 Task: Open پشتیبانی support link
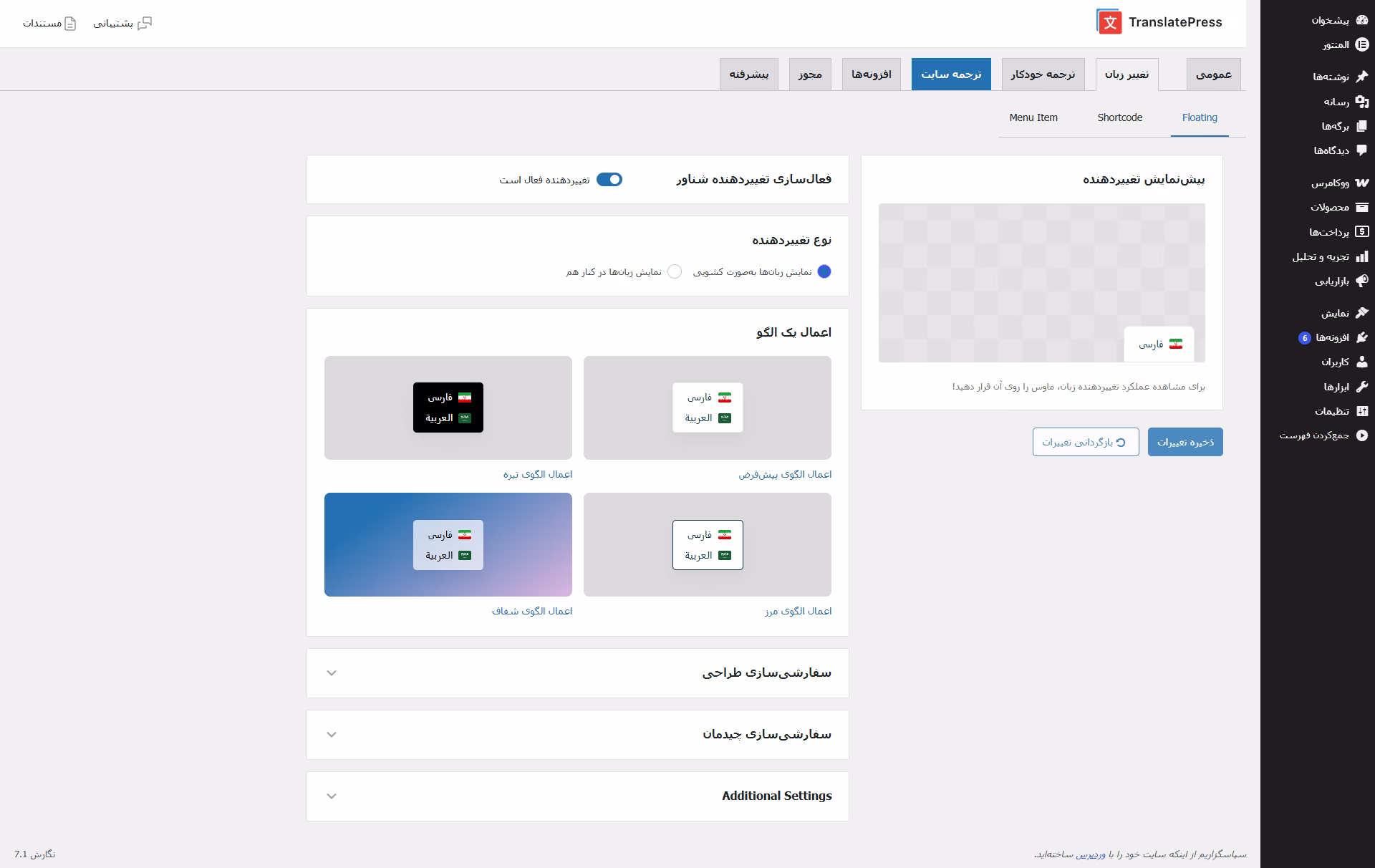pyautogui.click(x=122, y=24)
